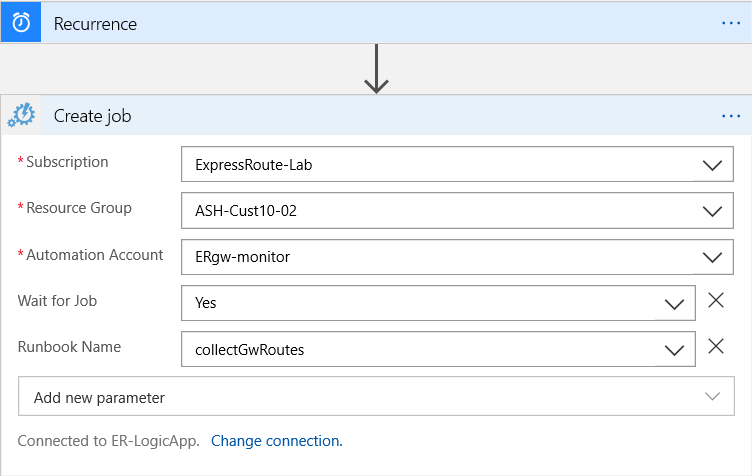The height and width of the screenshot is (476, 752).
Task: Click the Recurrence alarm clock icon
Action: (x=21, y=22)
